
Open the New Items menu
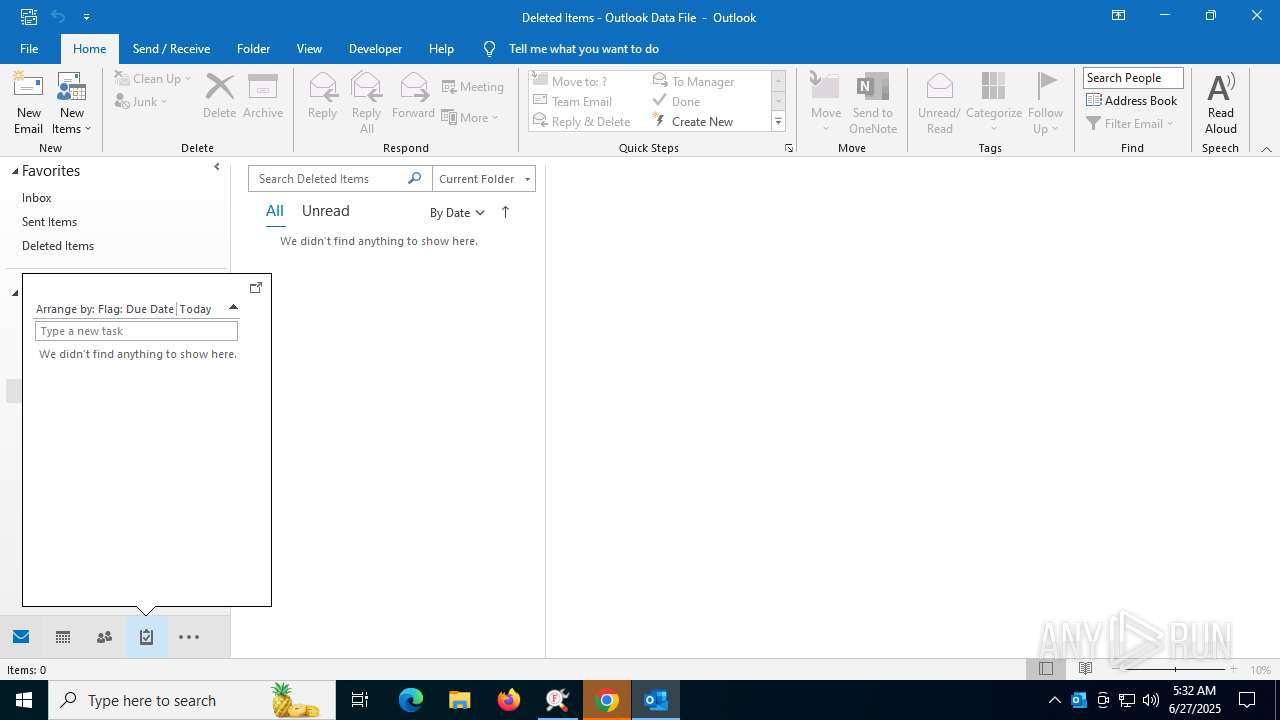pyautogui.click(x=71, y=103)
